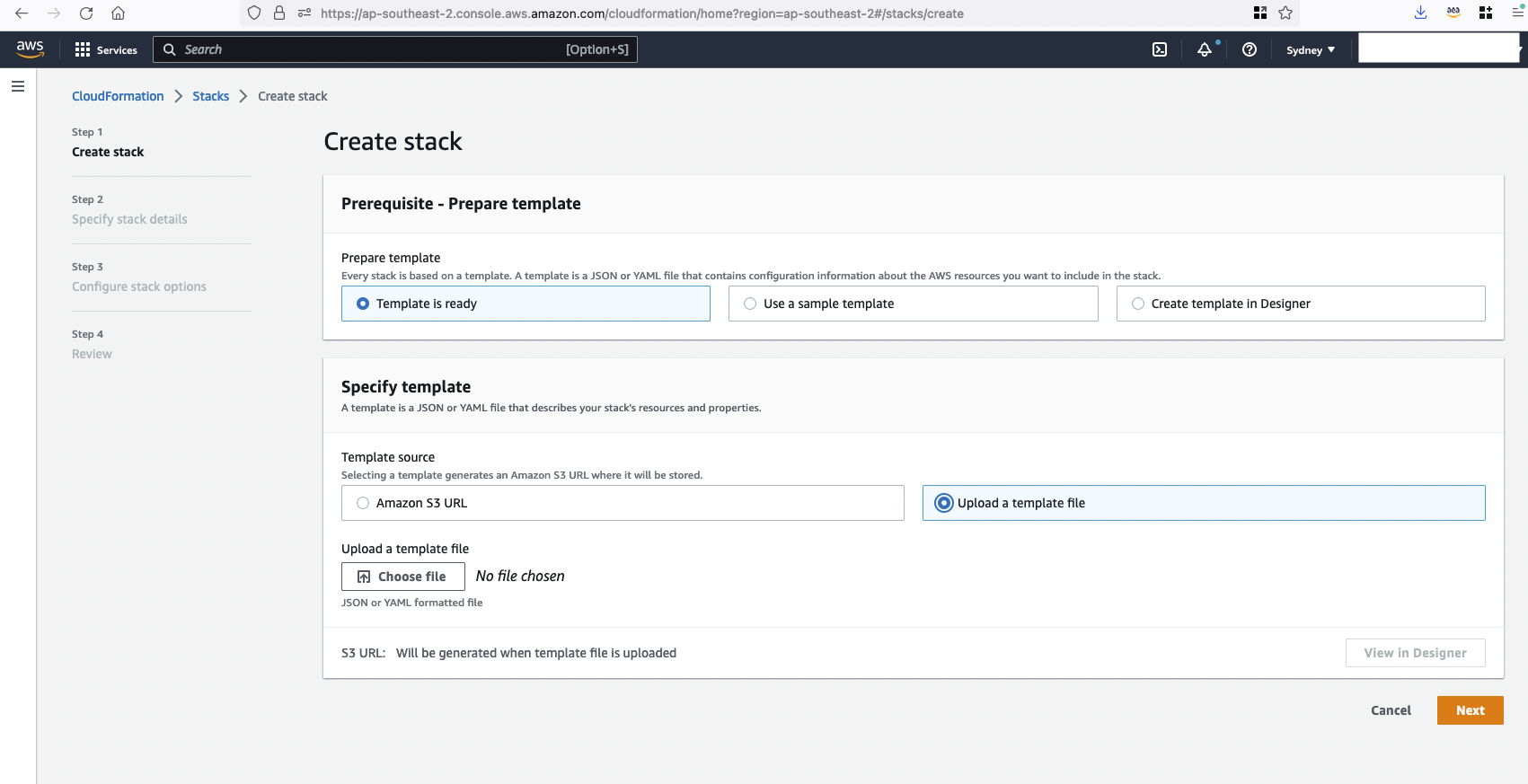Click the View in Designer button

tap(1415, 653)
